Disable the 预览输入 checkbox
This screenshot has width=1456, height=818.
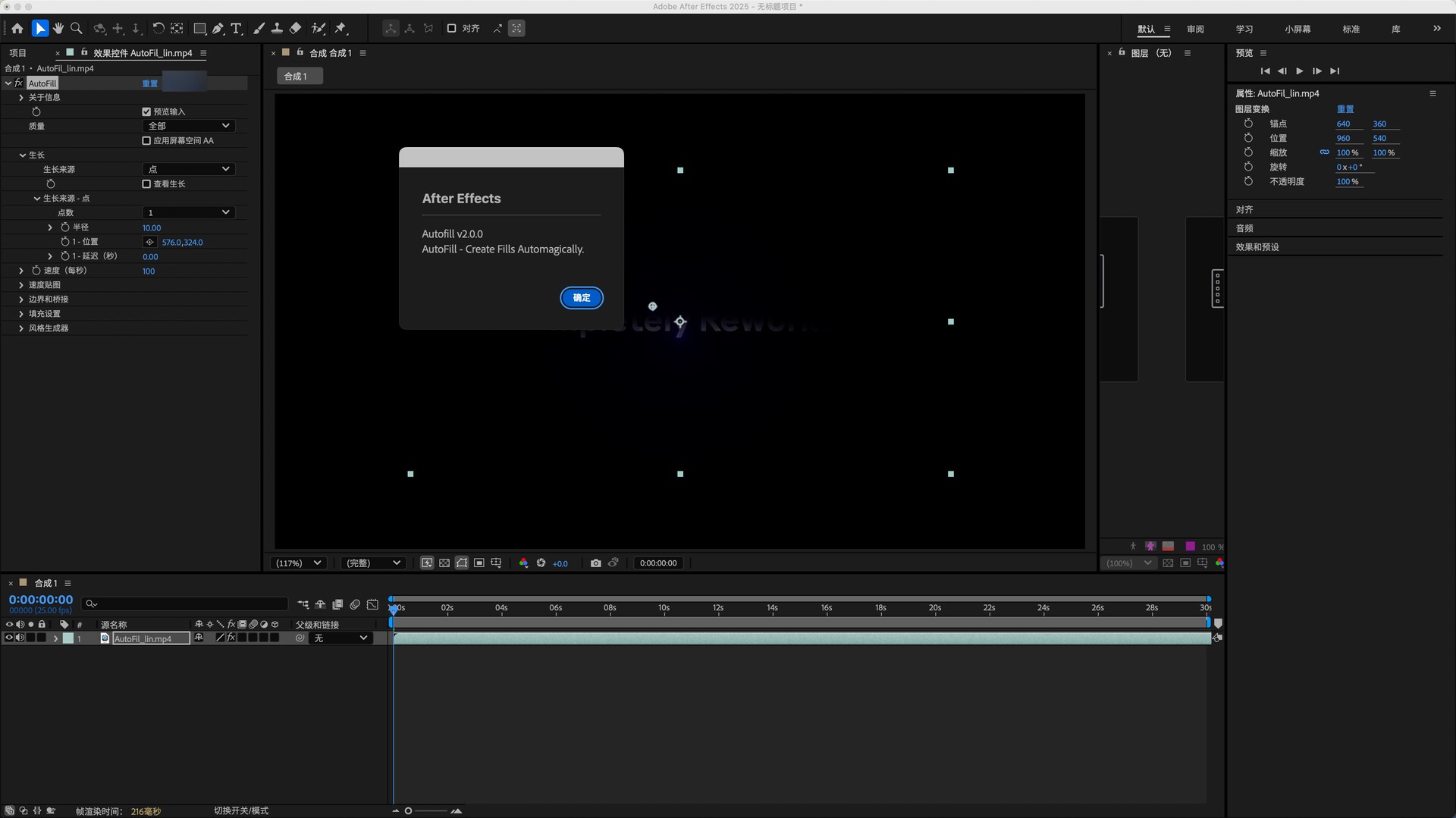[x=146, y=111]
